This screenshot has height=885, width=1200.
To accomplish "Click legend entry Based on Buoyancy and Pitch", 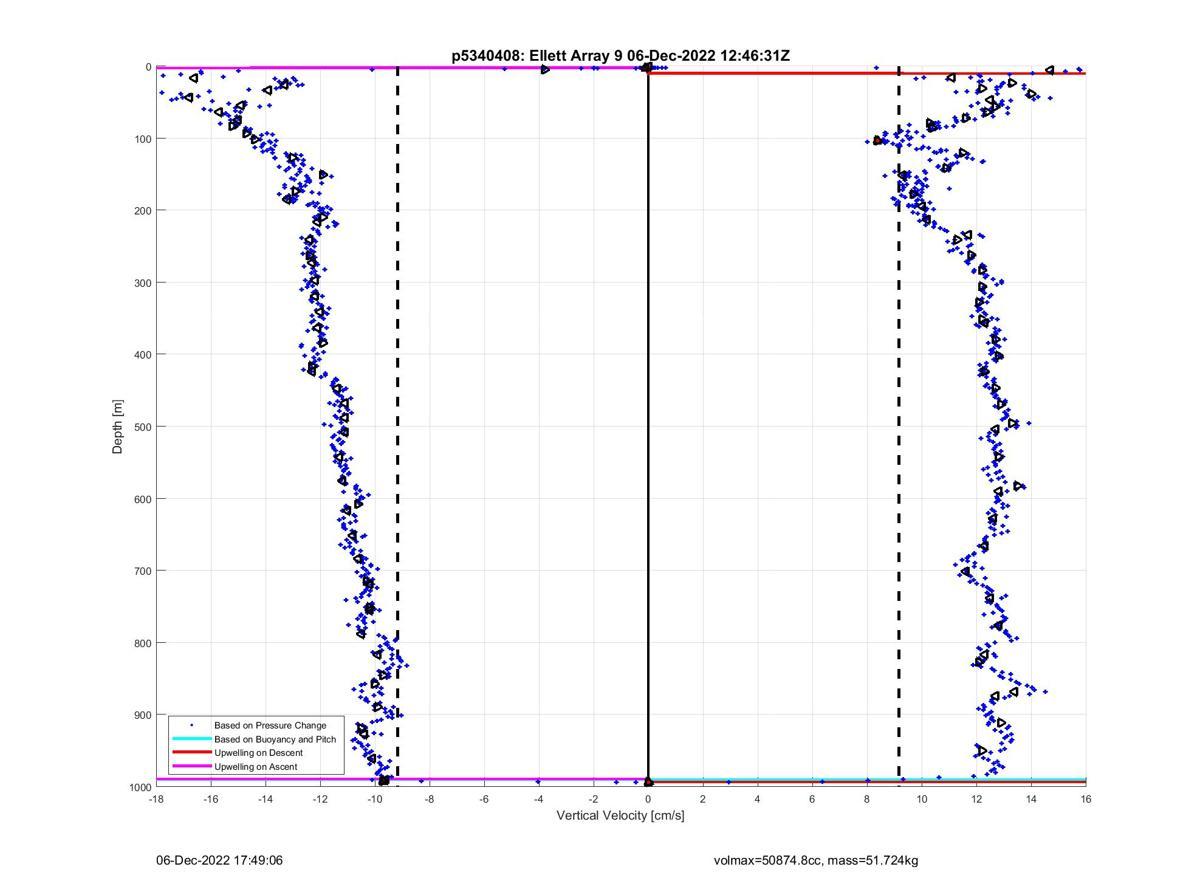I will (275, 739).
